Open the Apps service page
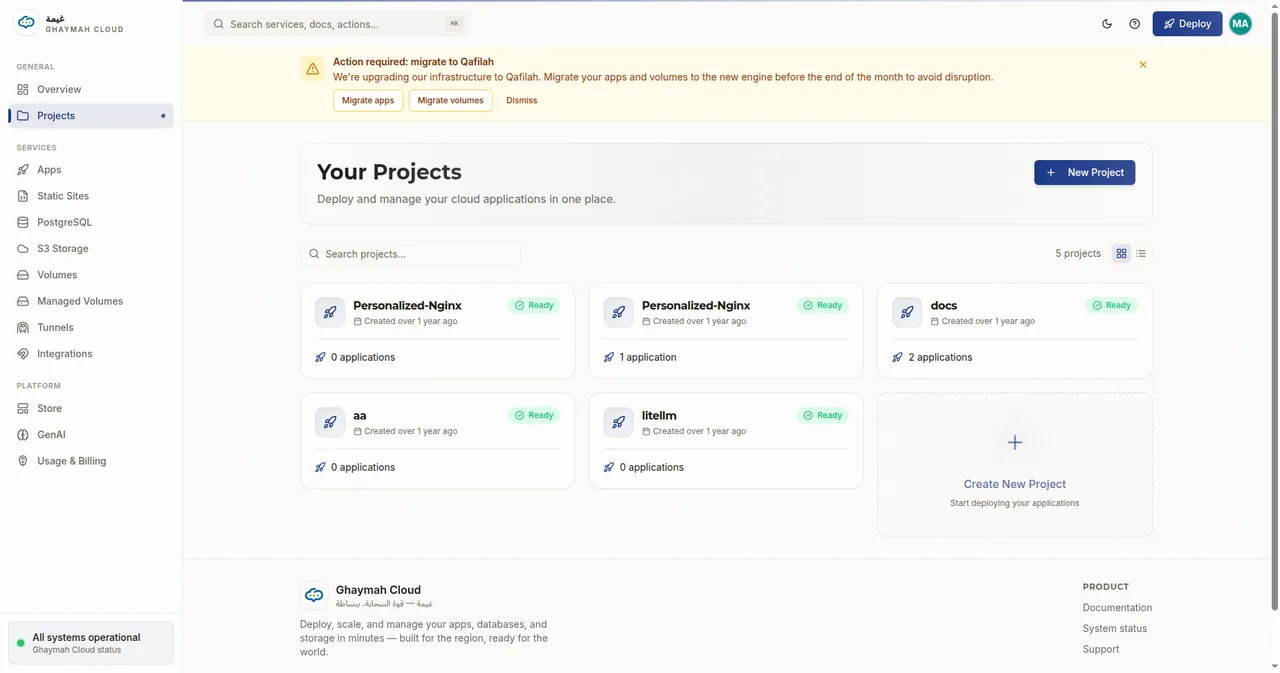 [x=91, y=170]
